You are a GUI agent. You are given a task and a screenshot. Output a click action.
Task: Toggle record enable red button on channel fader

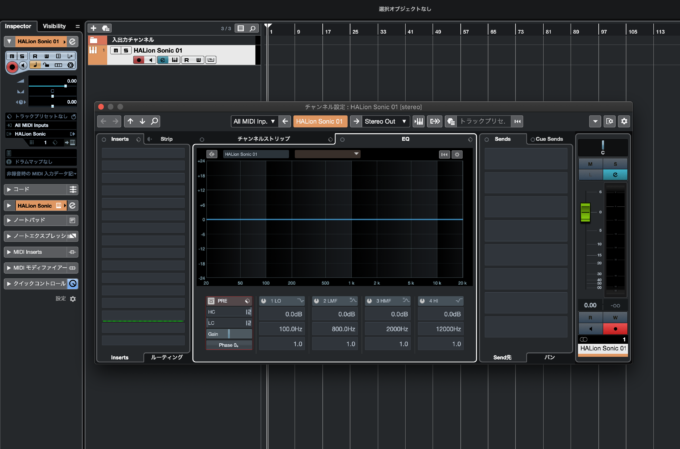pos(615,329)
